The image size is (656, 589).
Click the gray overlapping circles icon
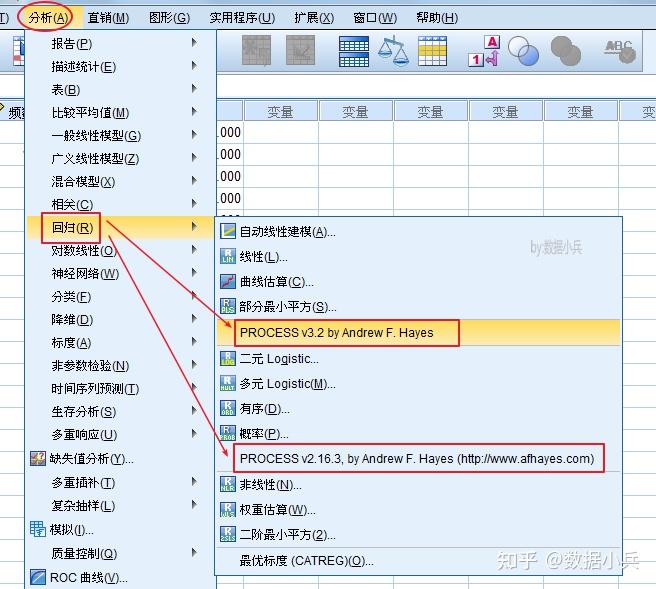coord(566,51)
